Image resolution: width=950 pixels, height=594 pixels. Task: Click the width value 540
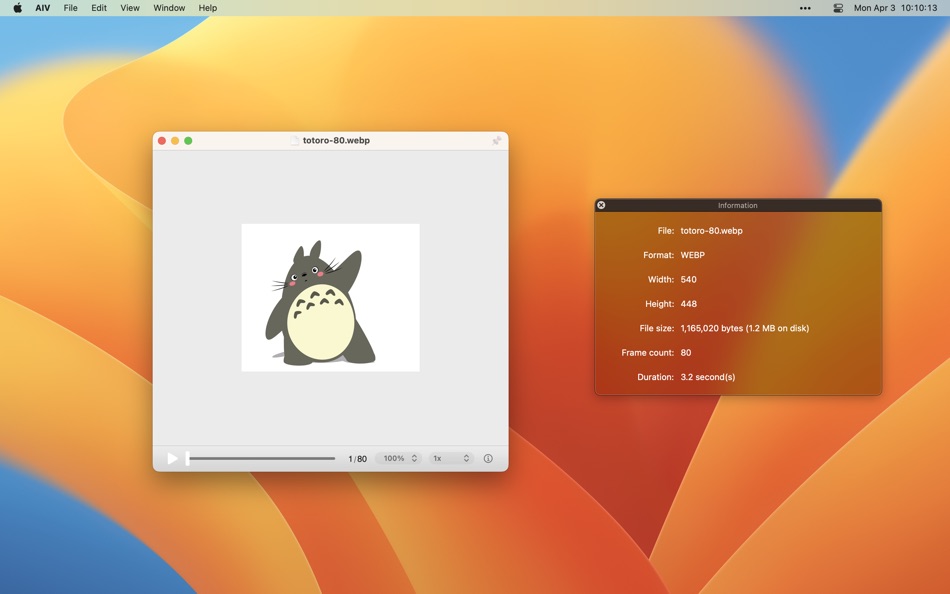point(688,279)
